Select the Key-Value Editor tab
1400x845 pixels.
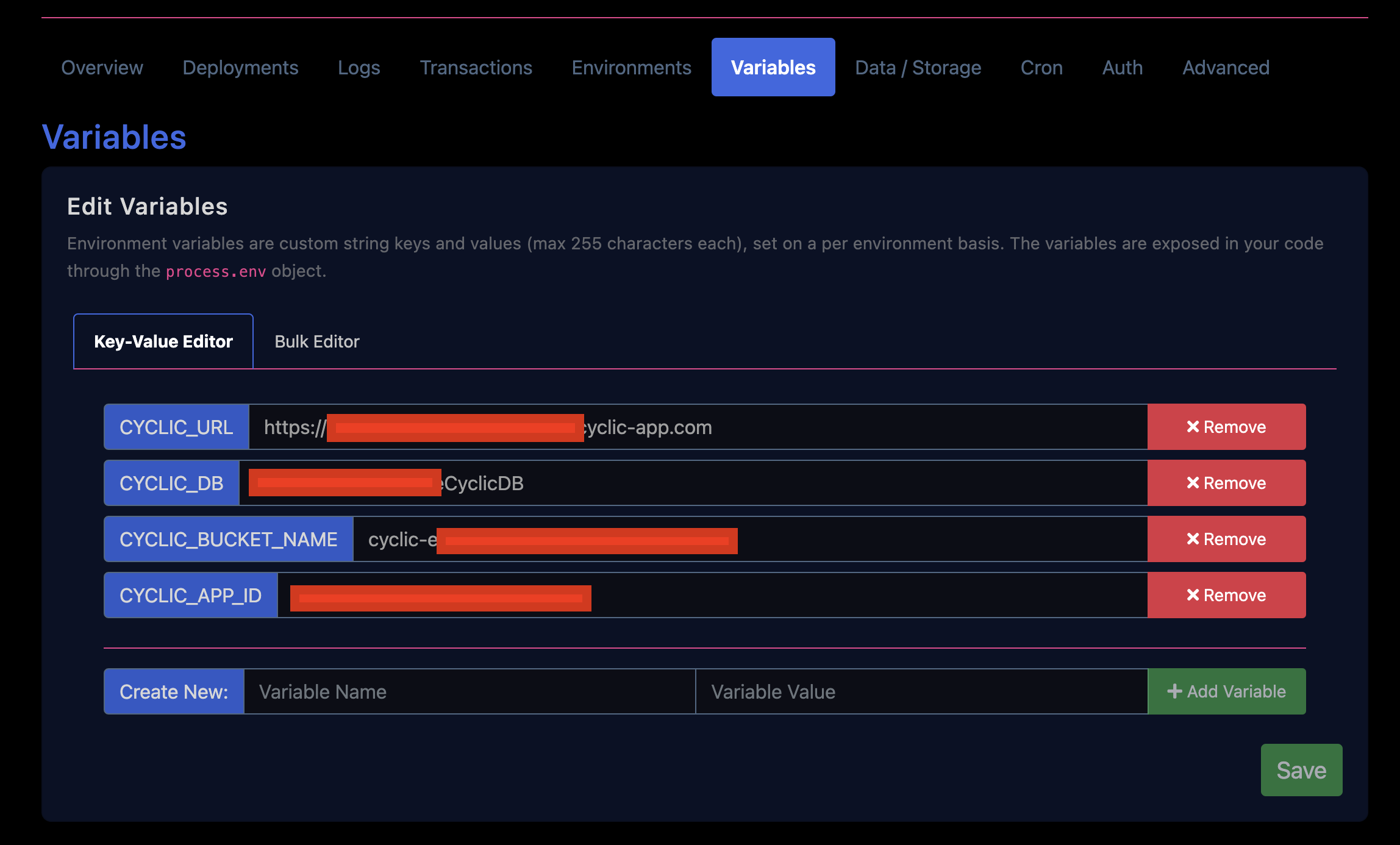pyautogui.click(x=163, y=341)
